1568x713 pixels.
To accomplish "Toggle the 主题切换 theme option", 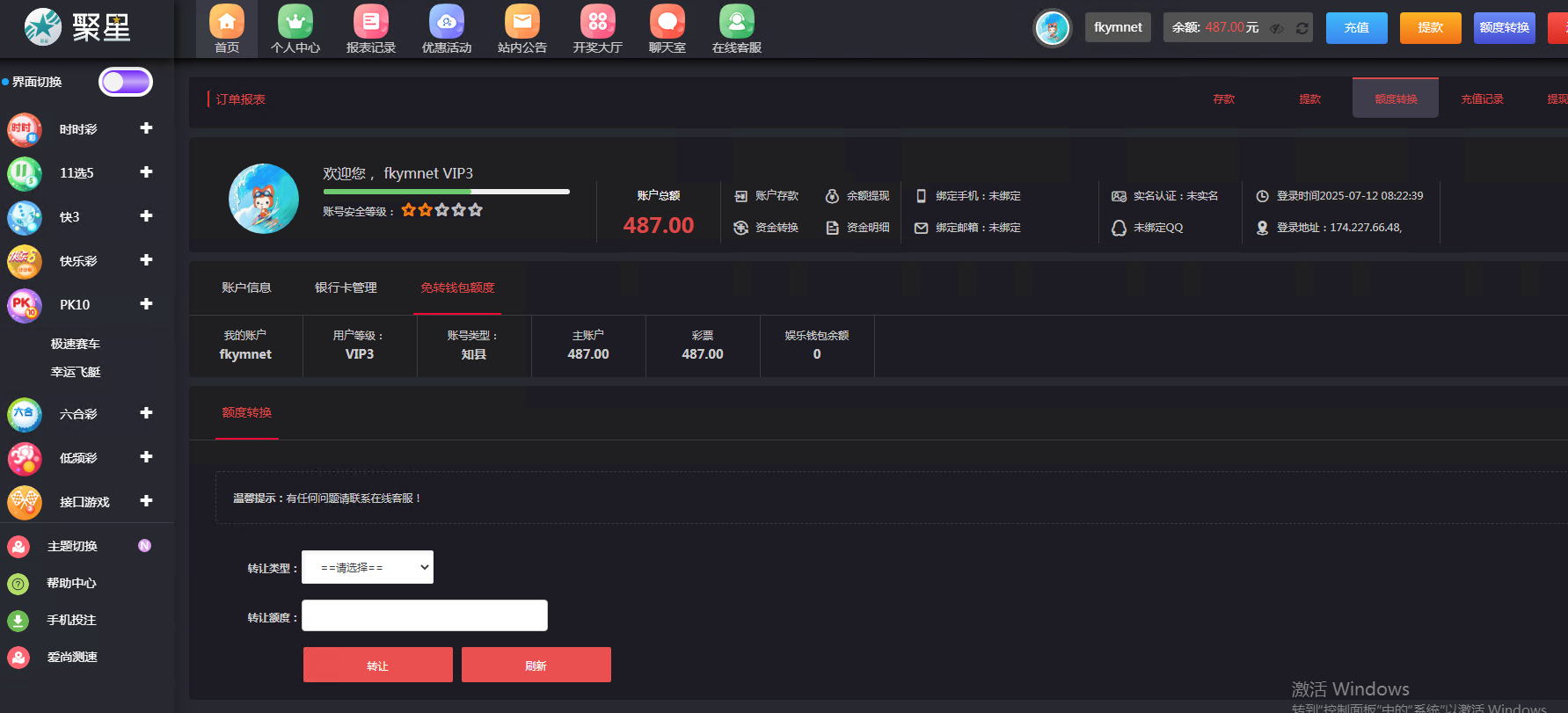I will tap(72, 546).
